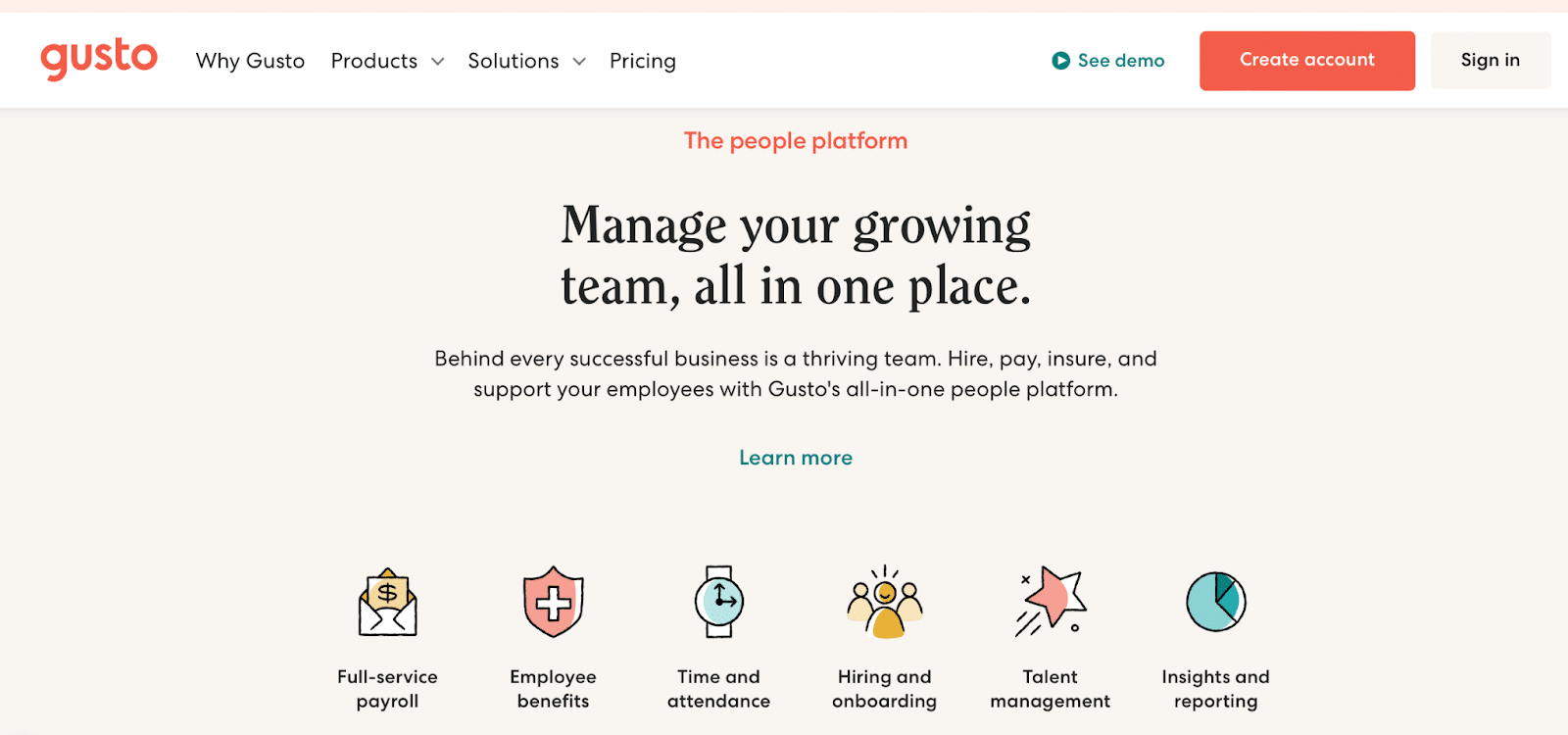Open the Pricing page
This screenshot has width=1568, height=735.
[643, 61]
